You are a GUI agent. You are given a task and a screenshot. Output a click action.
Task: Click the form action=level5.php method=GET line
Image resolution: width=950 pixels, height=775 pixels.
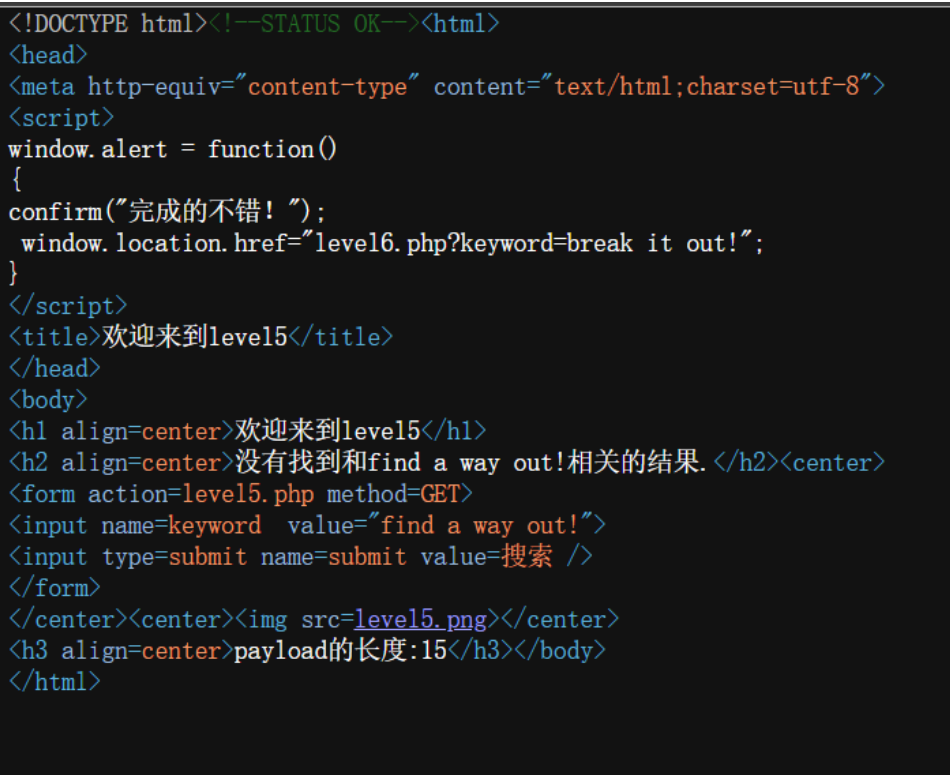[x=241, y=494]
